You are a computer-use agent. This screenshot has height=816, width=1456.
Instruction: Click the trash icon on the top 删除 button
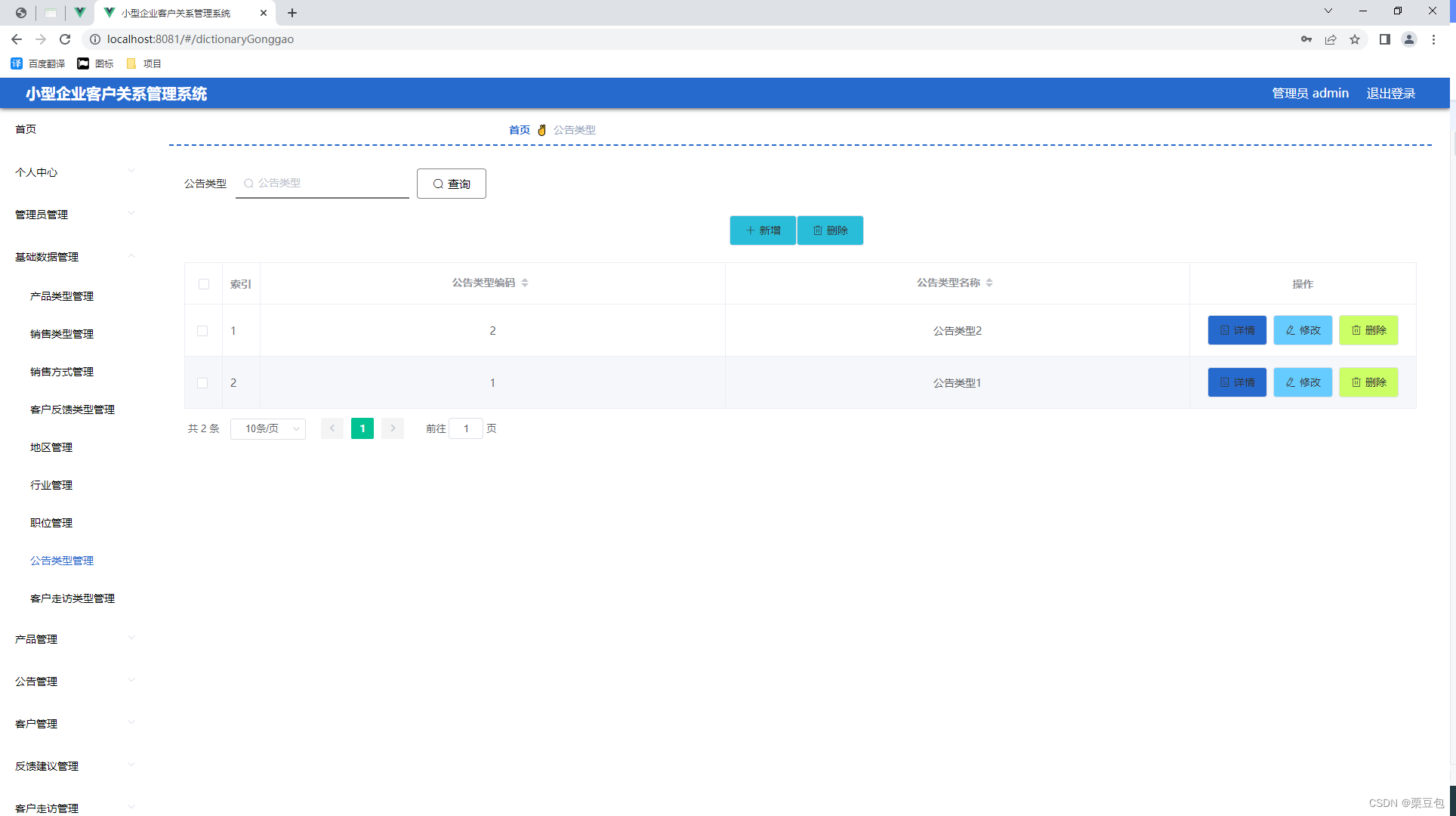pos(818,230)
